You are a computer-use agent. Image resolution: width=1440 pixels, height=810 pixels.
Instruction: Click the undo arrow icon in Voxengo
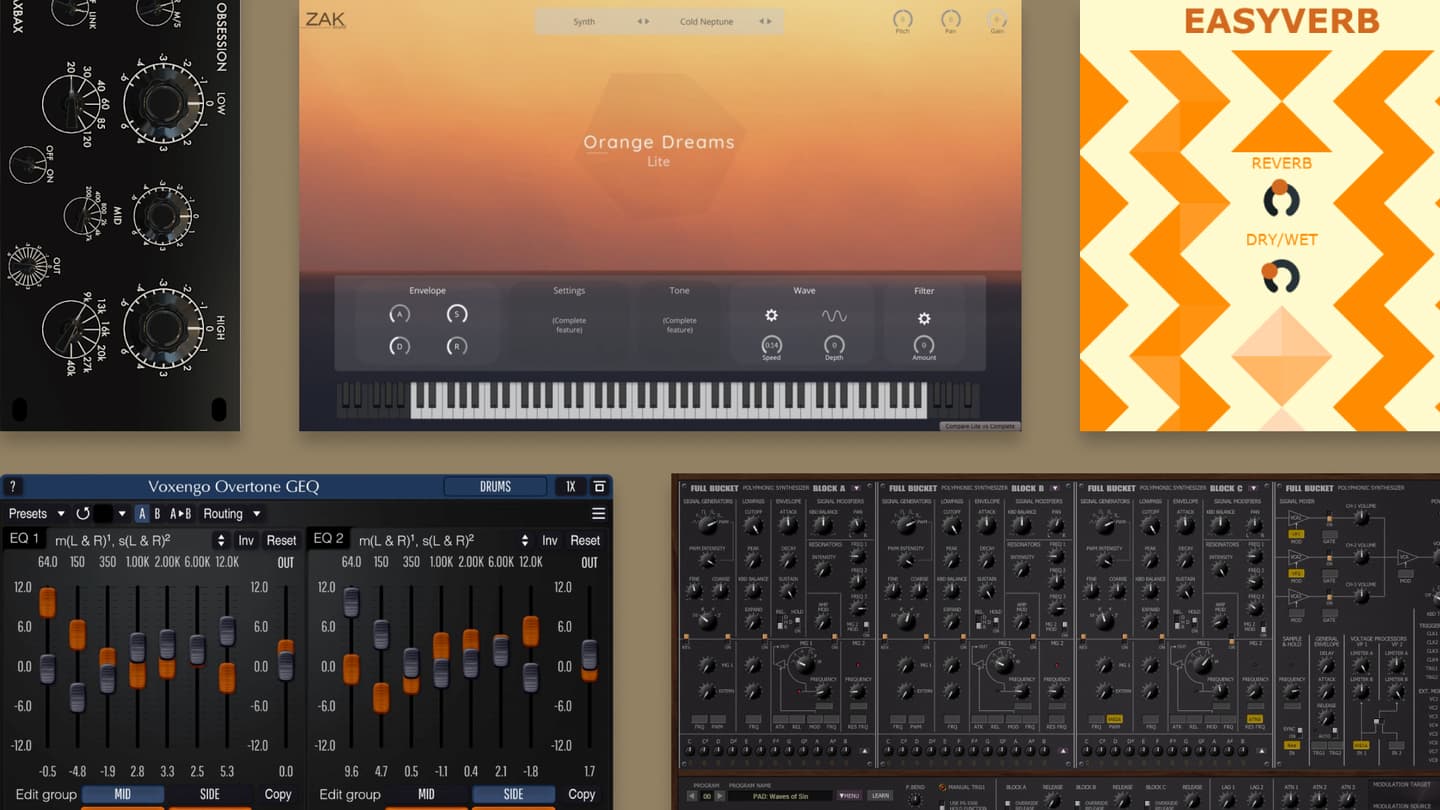(x=82, y=513)
